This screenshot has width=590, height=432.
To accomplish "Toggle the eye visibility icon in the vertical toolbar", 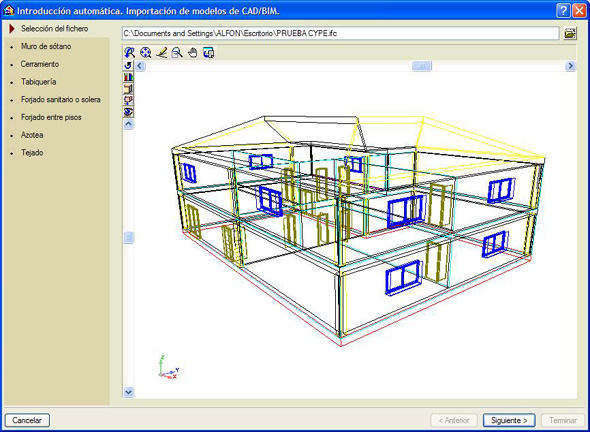I will point(128,112).
